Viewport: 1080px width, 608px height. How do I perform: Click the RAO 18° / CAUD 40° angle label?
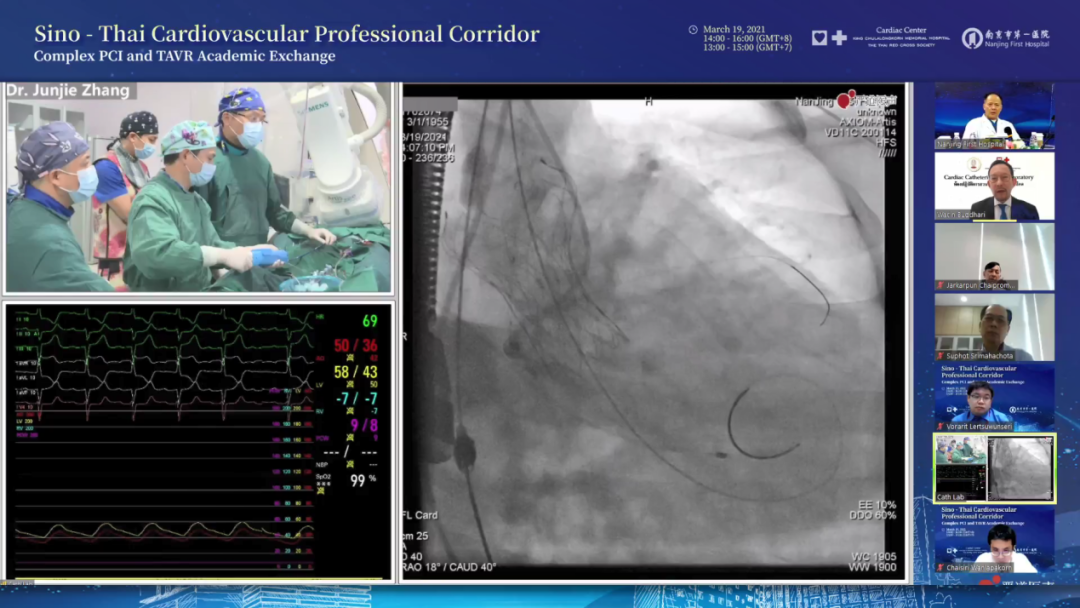pyautogui.click(x=451, y=568)
